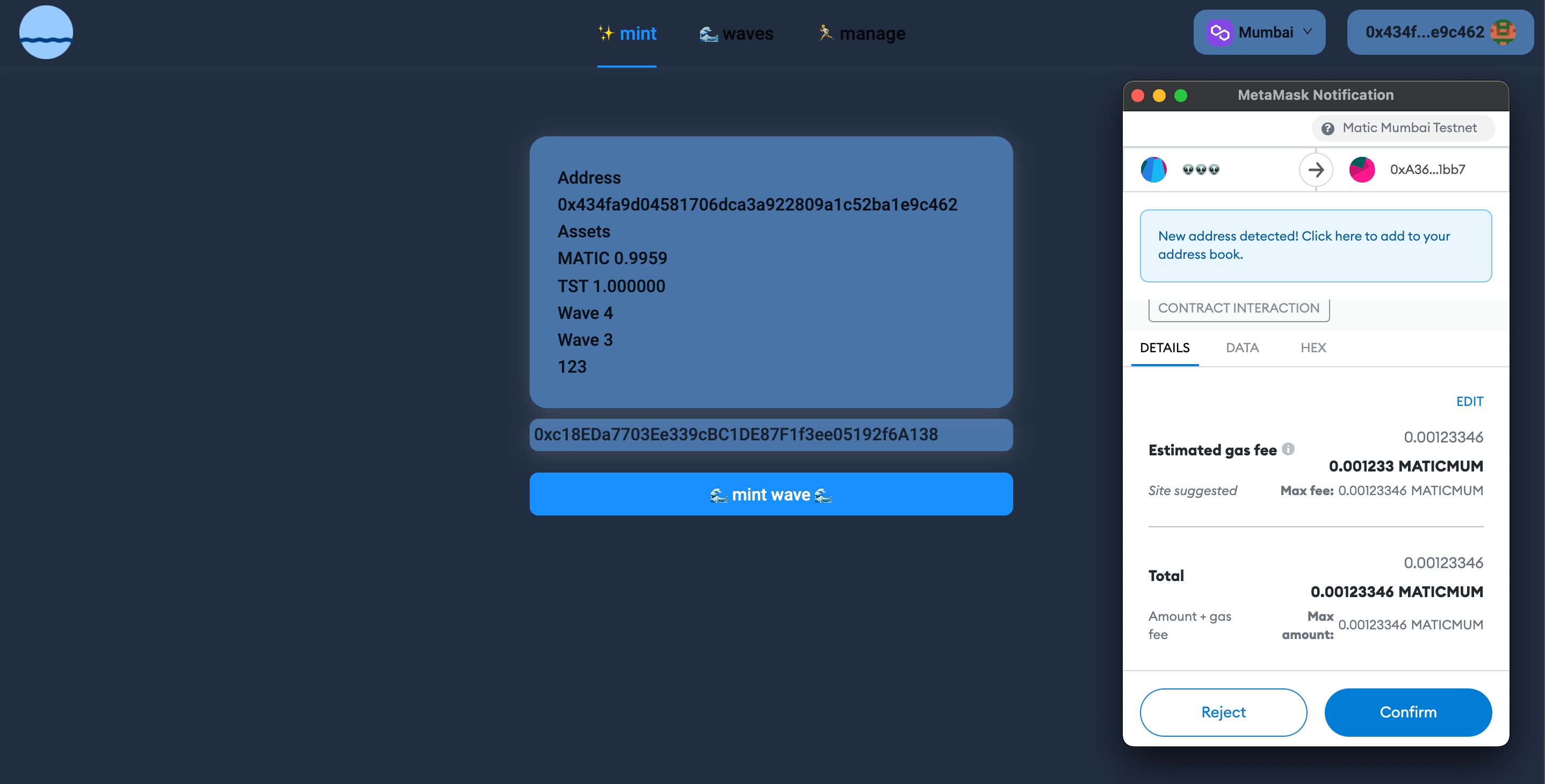This screenshot has width=1545, height=784.
Task: Click the 123 asset entry
Action: pyautogui.click(x=572, y=367)
